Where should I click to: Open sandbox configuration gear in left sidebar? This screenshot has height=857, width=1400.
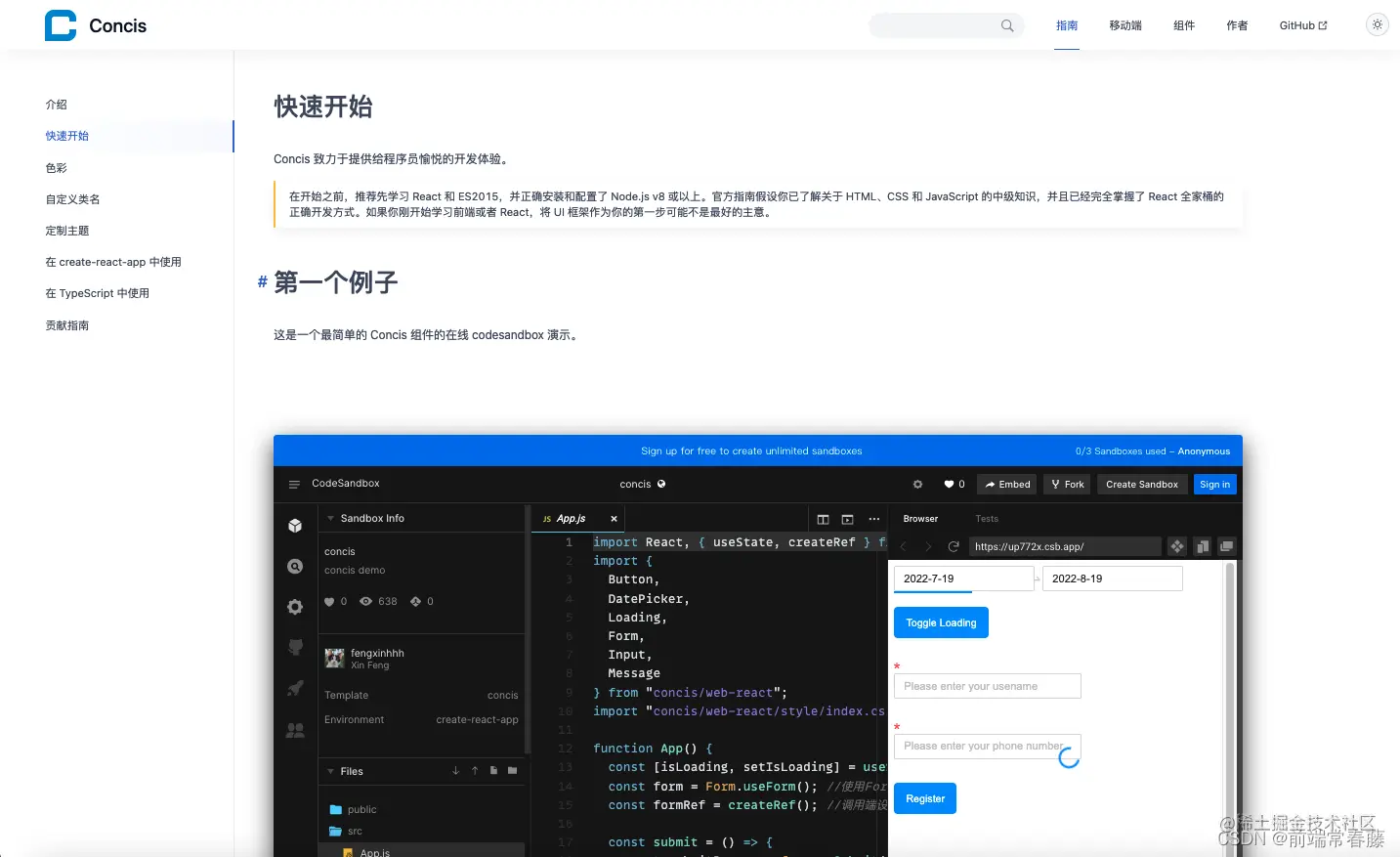click(295, 607)
